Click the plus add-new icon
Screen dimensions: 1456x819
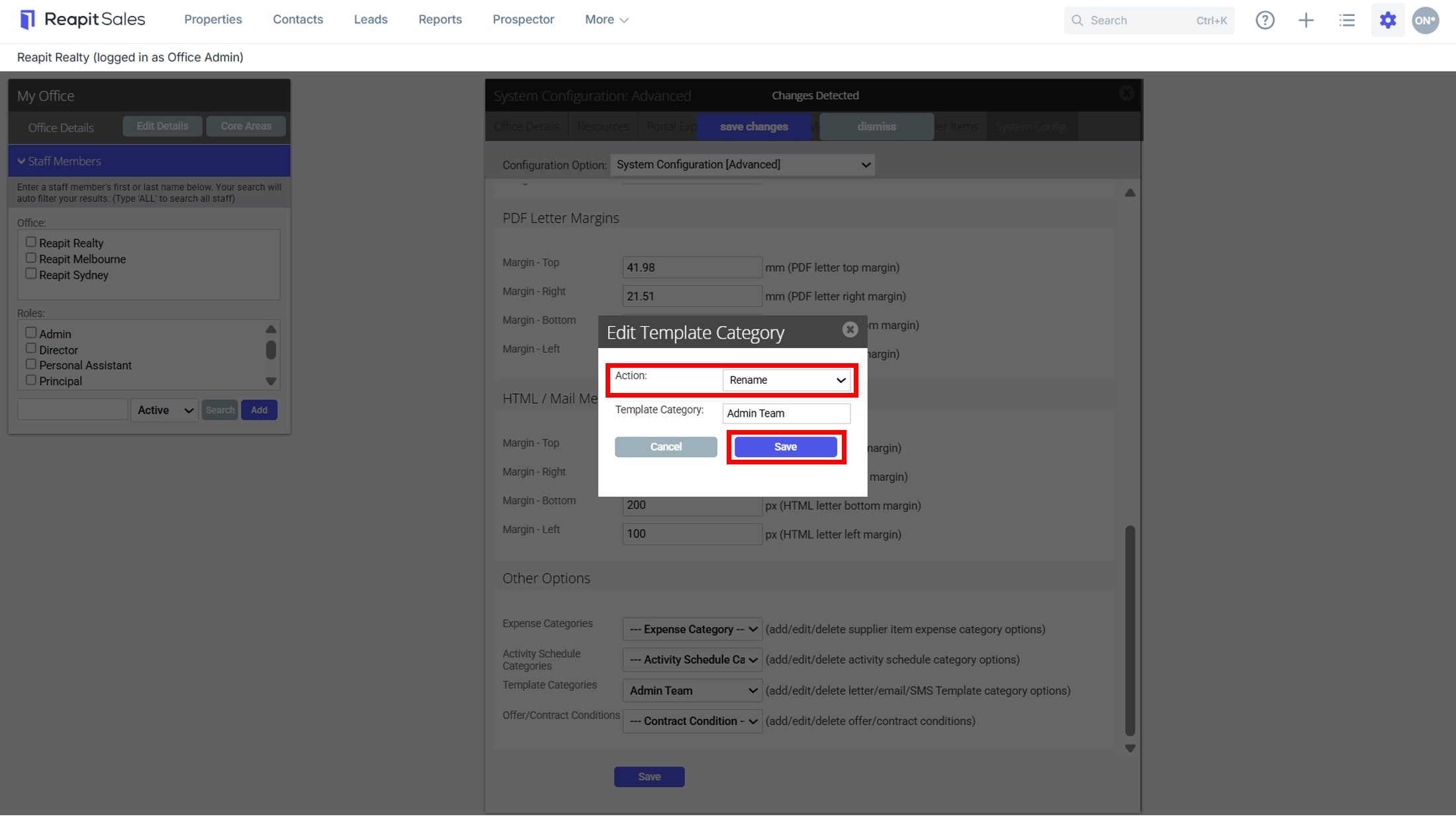[x=1306, y=20]
